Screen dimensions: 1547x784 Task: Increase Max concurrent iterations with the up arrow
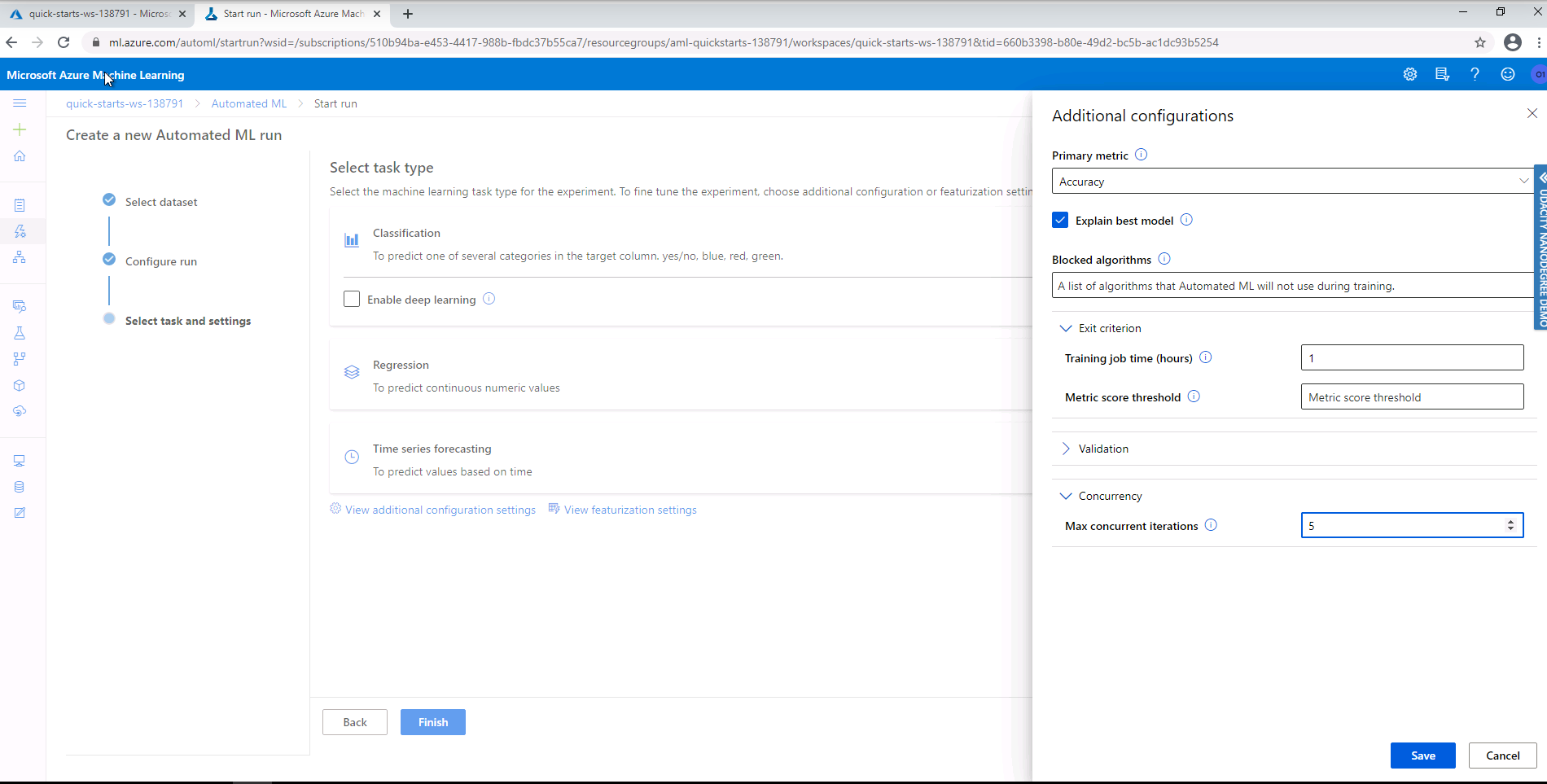pyautogui.click(x=1511, y=521)
